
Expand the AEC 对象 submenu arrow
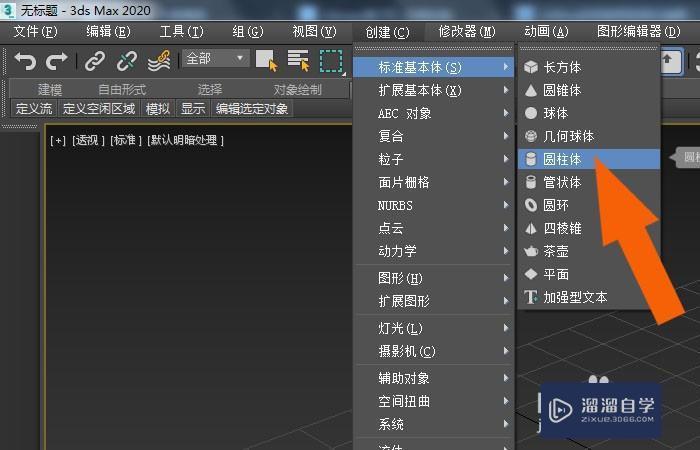click(506, 113)
